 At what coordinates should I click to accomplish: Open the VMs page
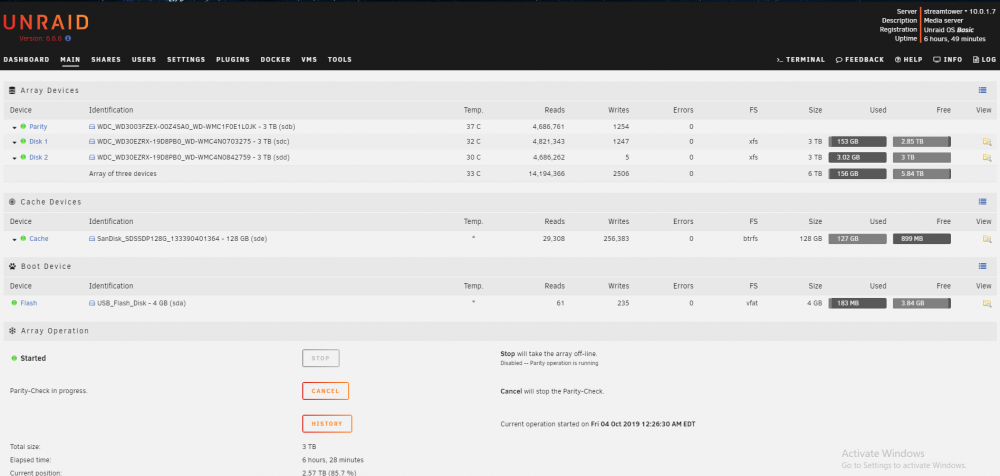(x=309, y=59)
